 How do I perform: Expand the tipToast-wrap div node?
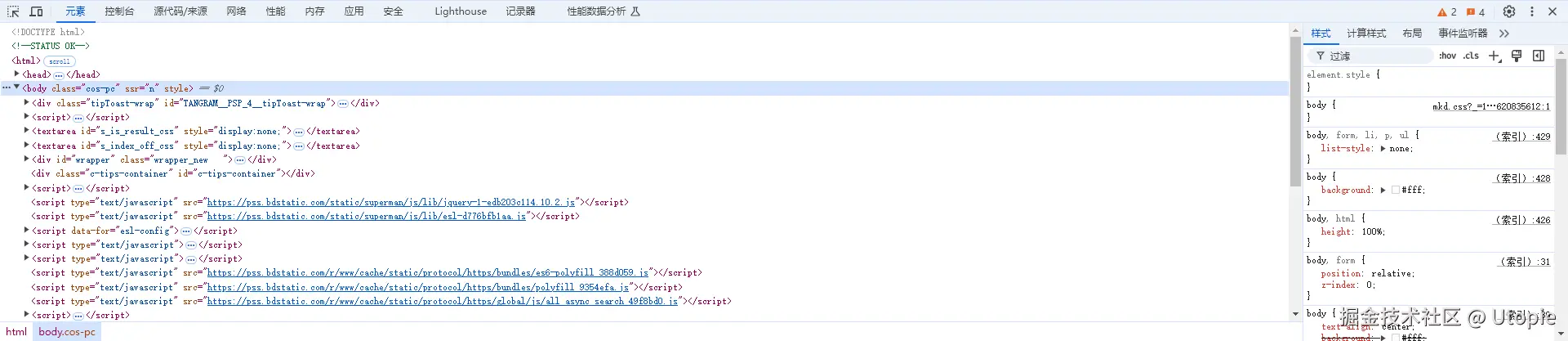pyautogui.click(x=27, y=103)
